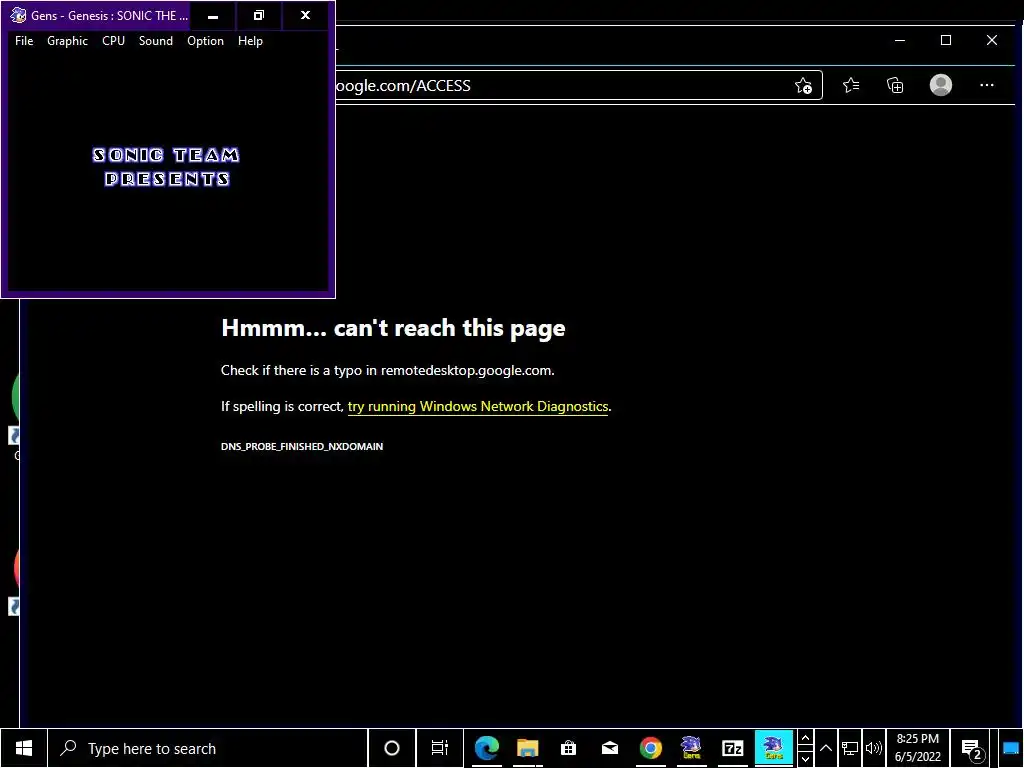The width and height of the screenshot is (1024, 768).
Task: Open Edge Settings and more ellipsis menu
Action: point(987,86)
